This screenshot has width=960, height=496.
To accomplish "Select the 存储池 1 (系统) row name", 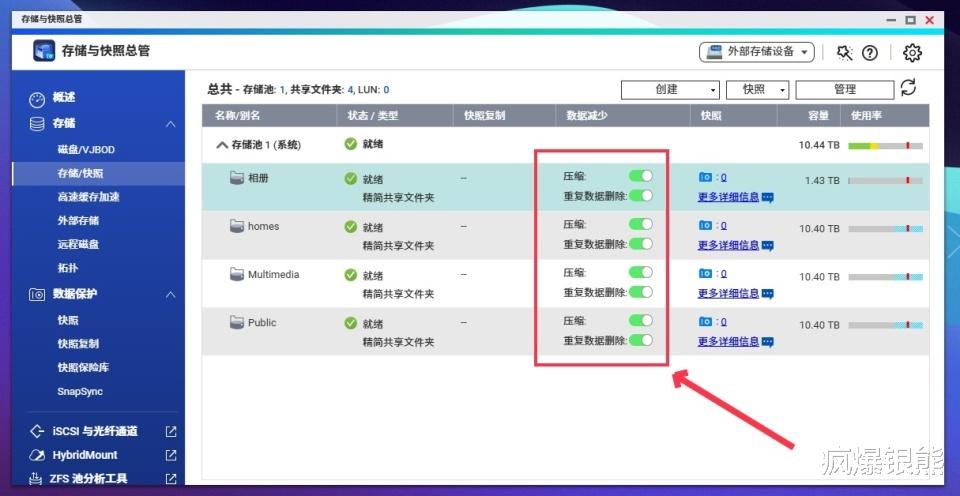I will coord(266,145).
